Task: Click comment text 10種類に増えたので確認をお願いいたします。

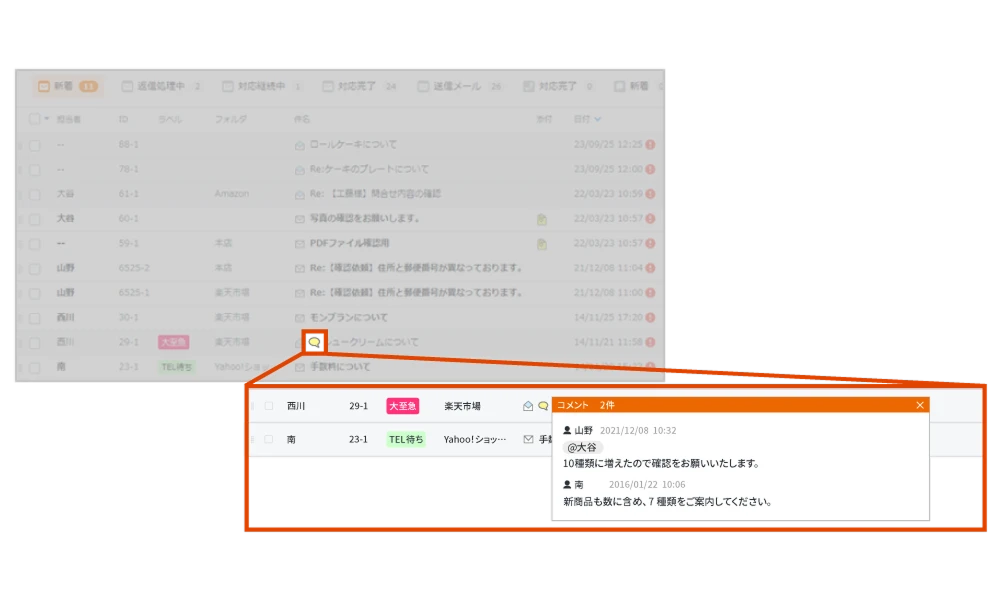Action: click(x=662, y=464)
